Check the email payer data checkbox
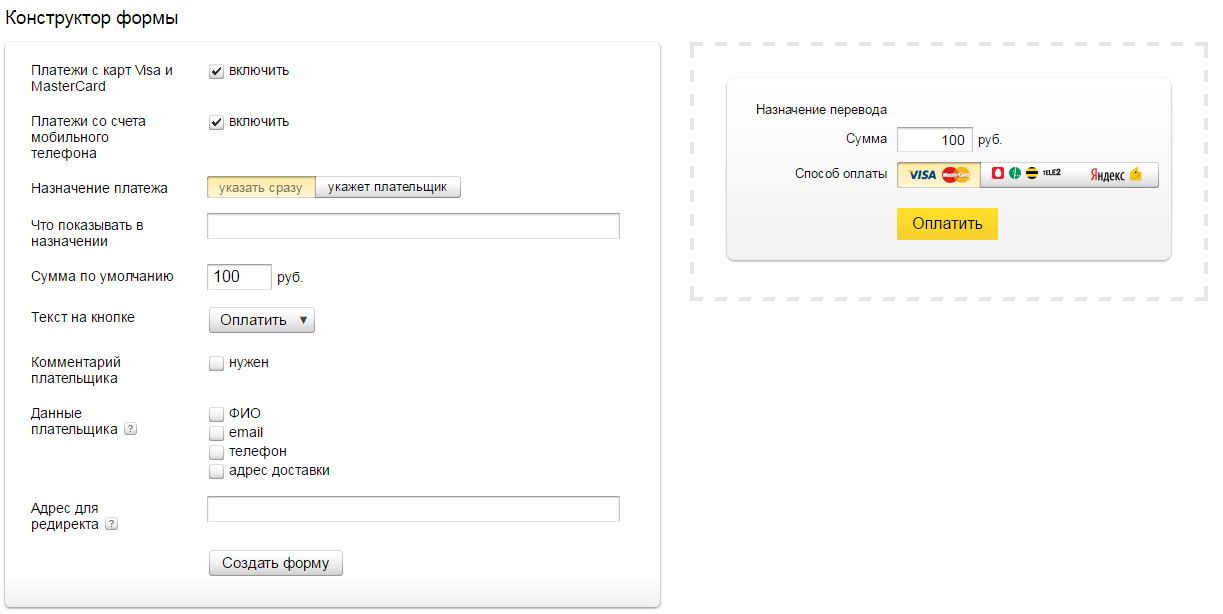 pyautogui.click(x=216, y=433)
